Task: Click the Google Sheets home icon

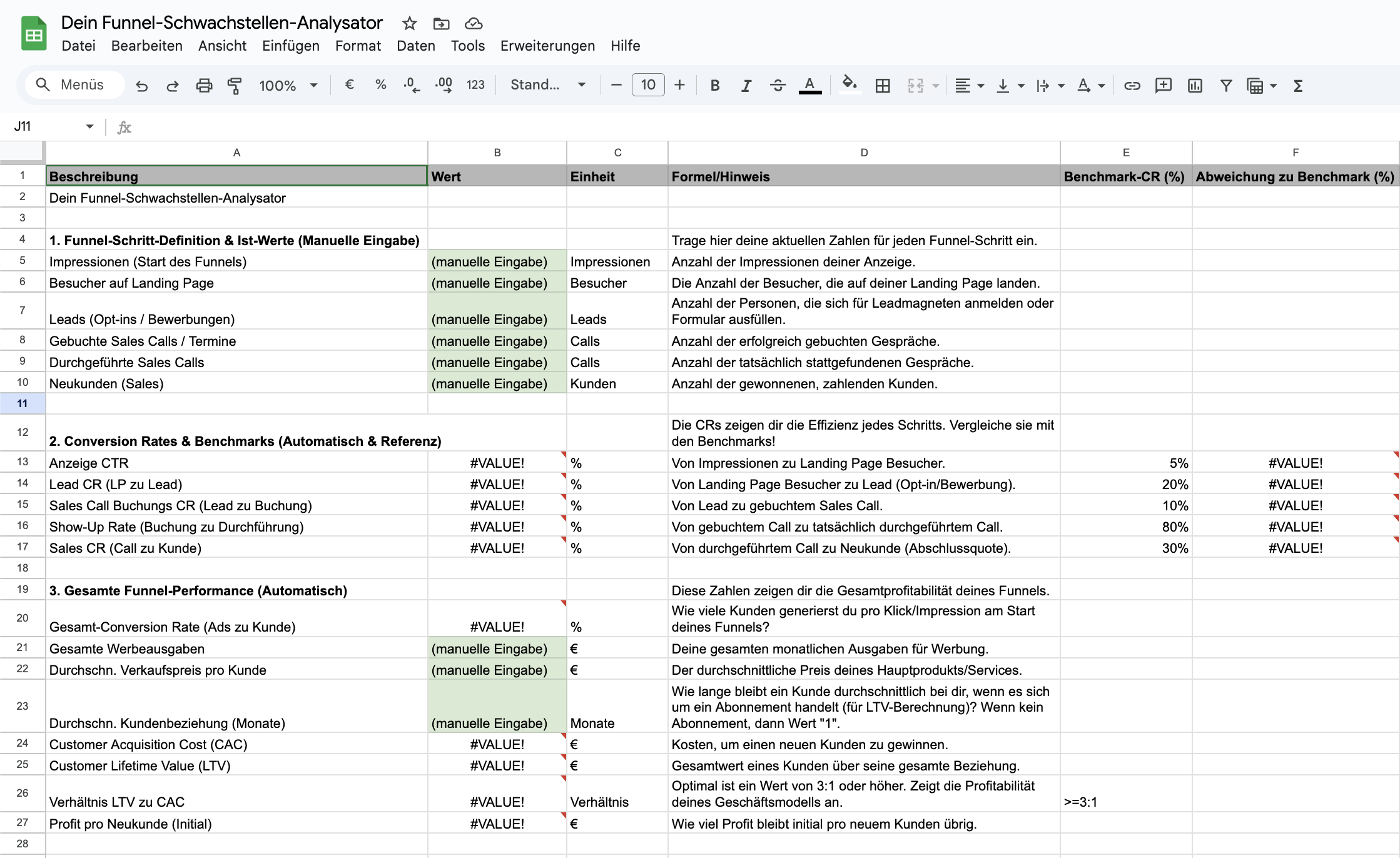Action: [34, 34]
